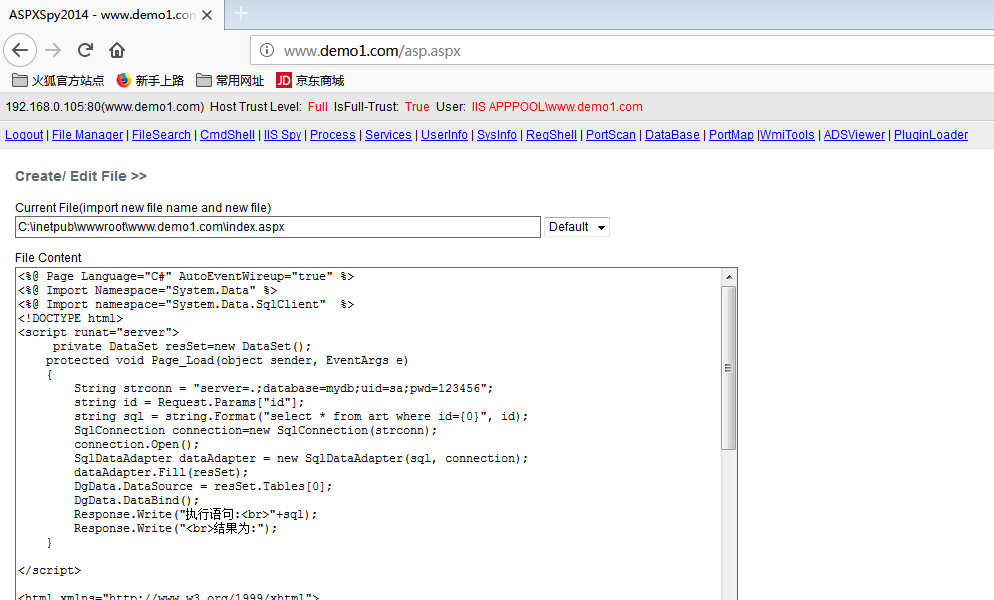This screenshot has height=600, width=994.
Task: Open the IIS Spy link
Action: click(282, 134)
